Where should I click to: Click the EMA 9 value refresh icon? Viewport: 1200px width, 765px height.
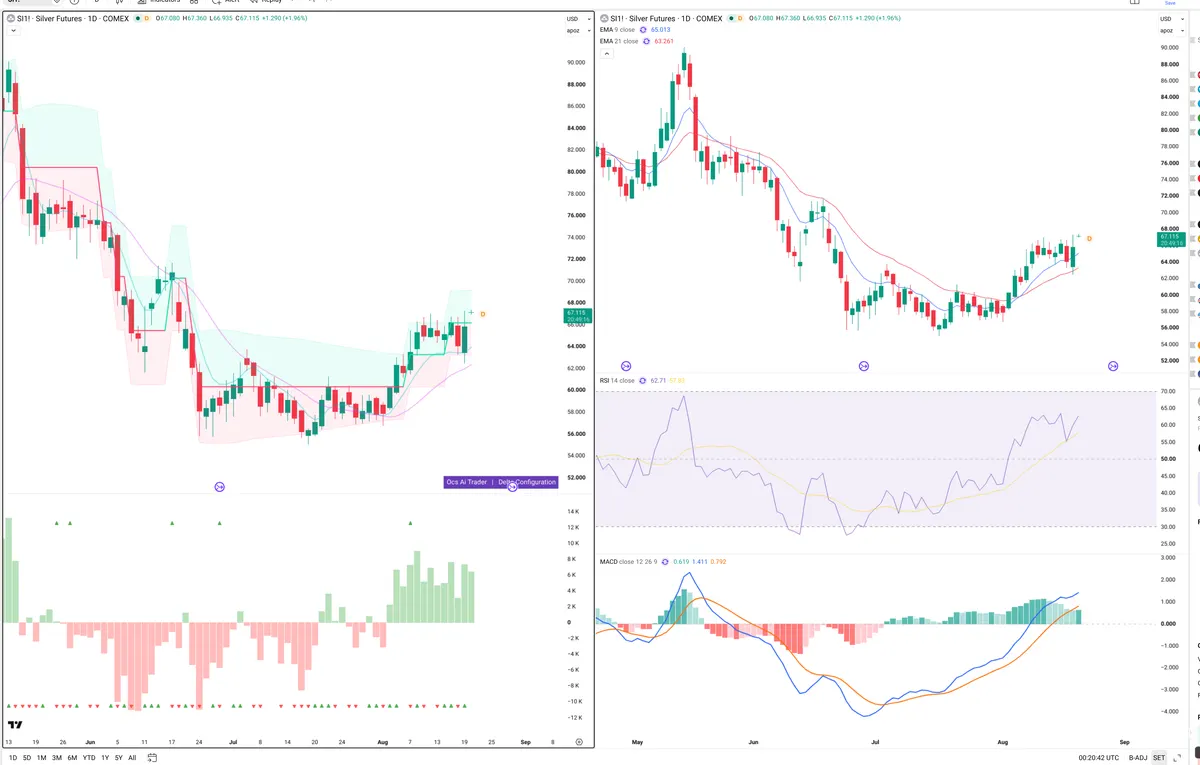tap(642, 30)
